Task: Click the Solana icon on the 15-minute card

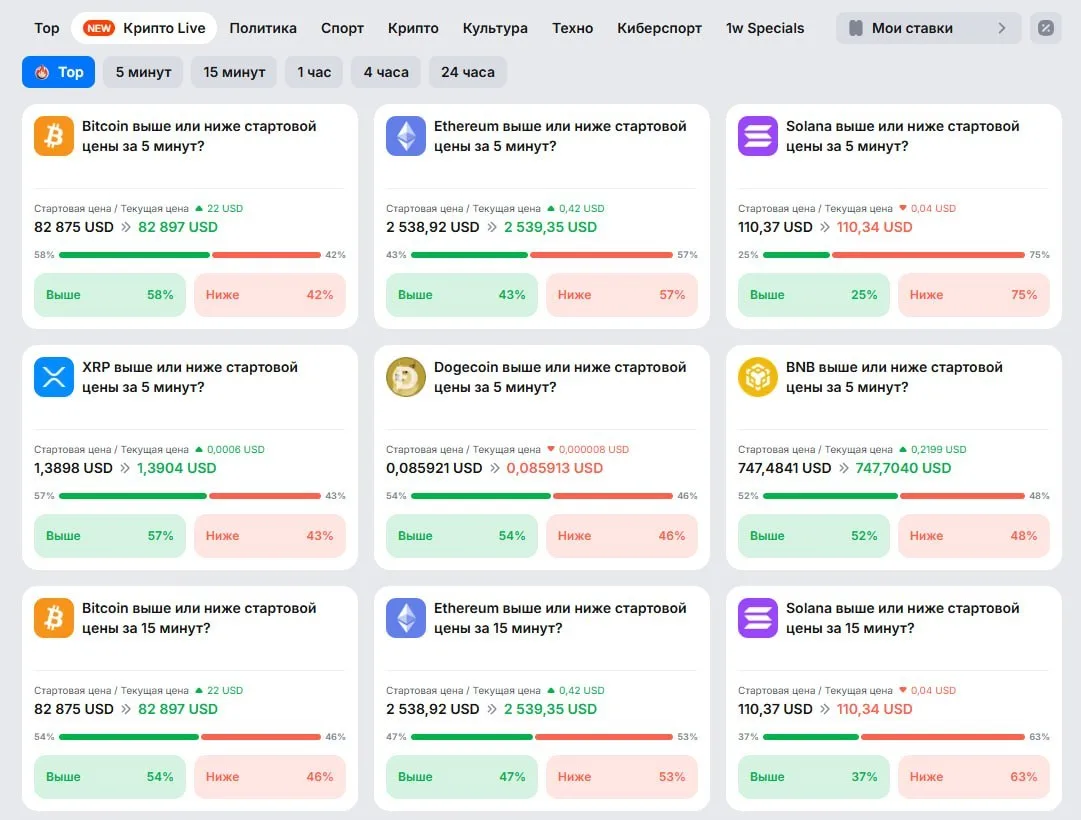Action: click(x=758, y=618)
